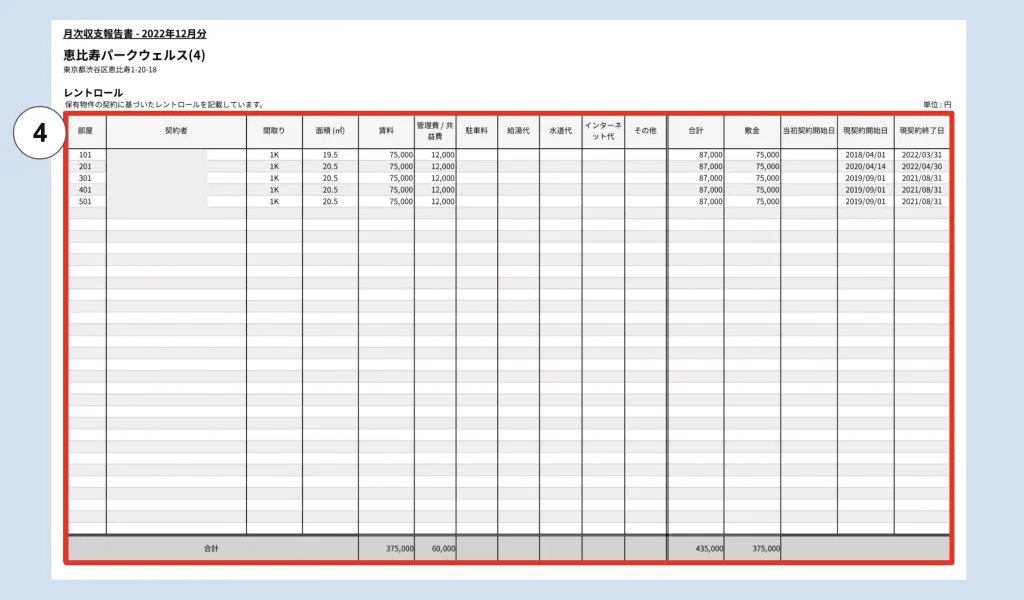Click the 駐車料 column header
The image size is (1024, 600).
pyautogui.click(x=477, y=131)
